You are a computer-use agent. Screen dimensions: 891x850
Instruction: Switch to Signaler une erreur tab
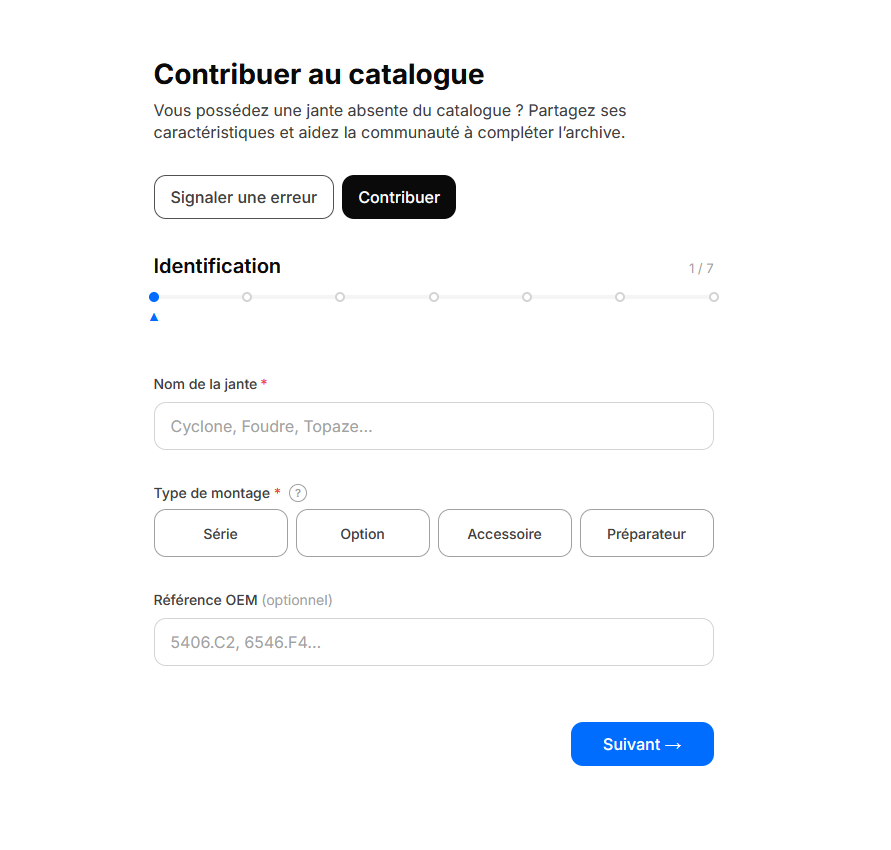point(244,197)
